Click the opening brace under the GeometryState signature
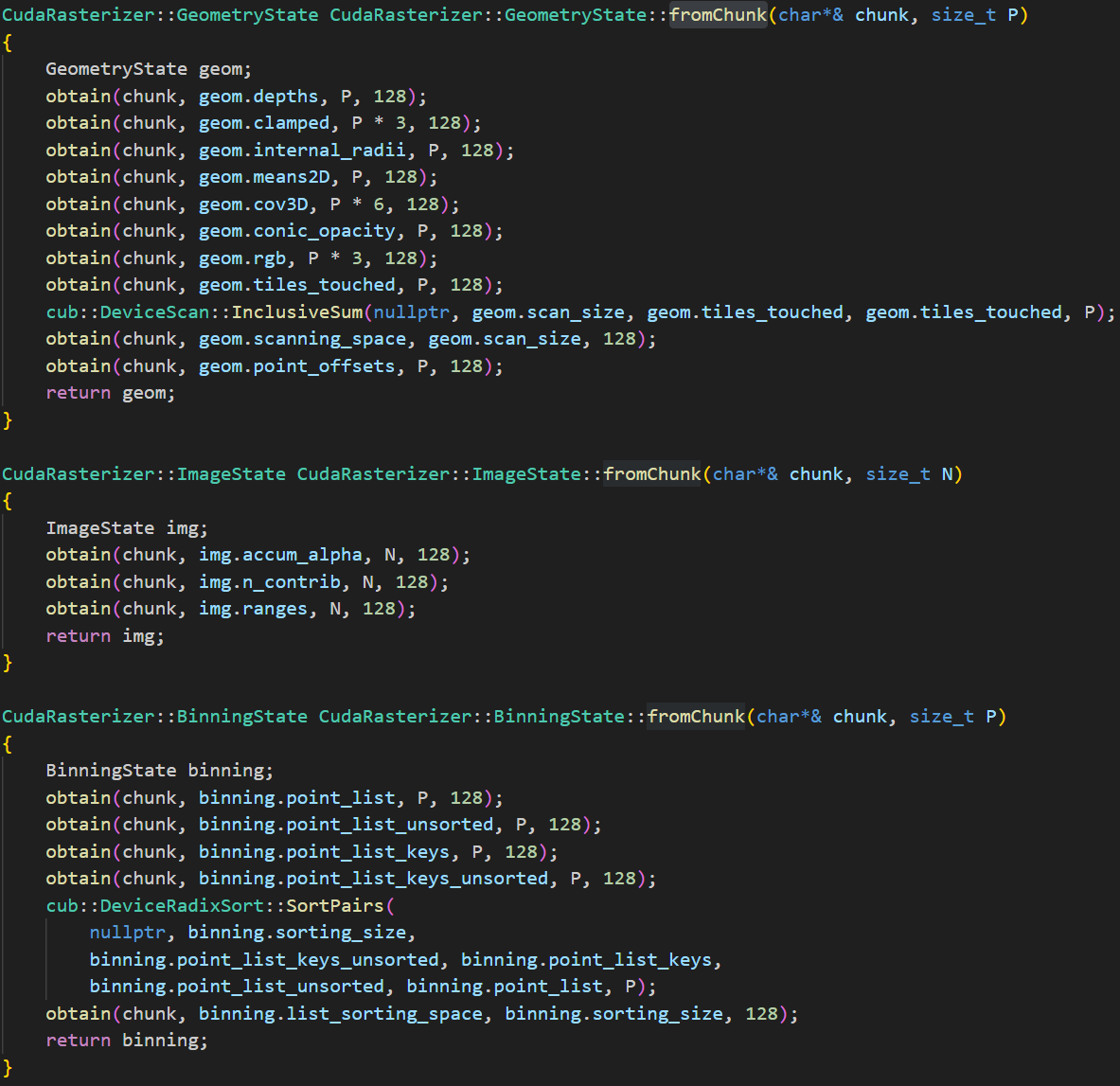This screenshot has height=1086, width=1120. pyautogui.click(x=8, y=43)
